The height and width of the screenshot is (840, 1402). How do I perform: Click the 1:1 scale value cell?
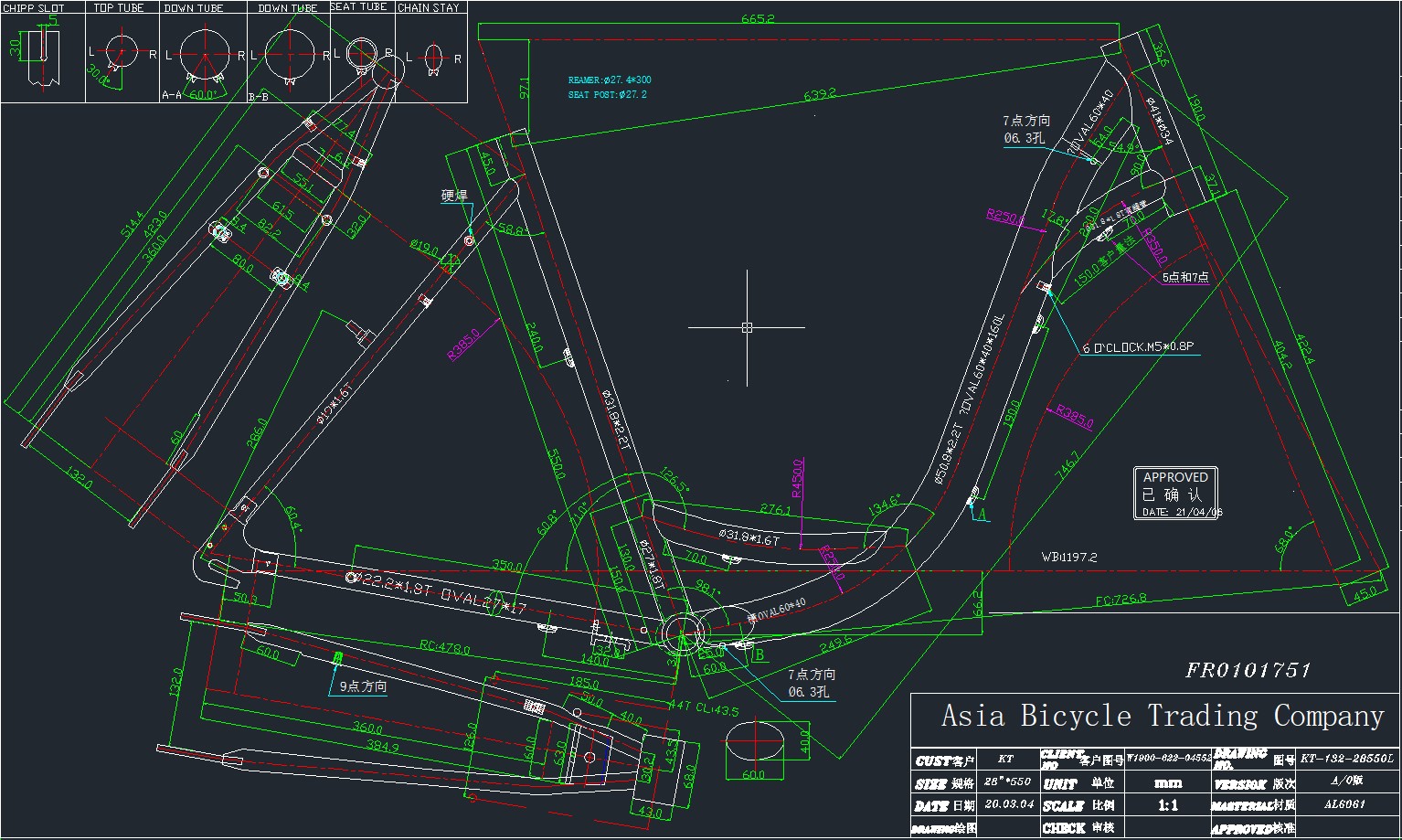1167,805
